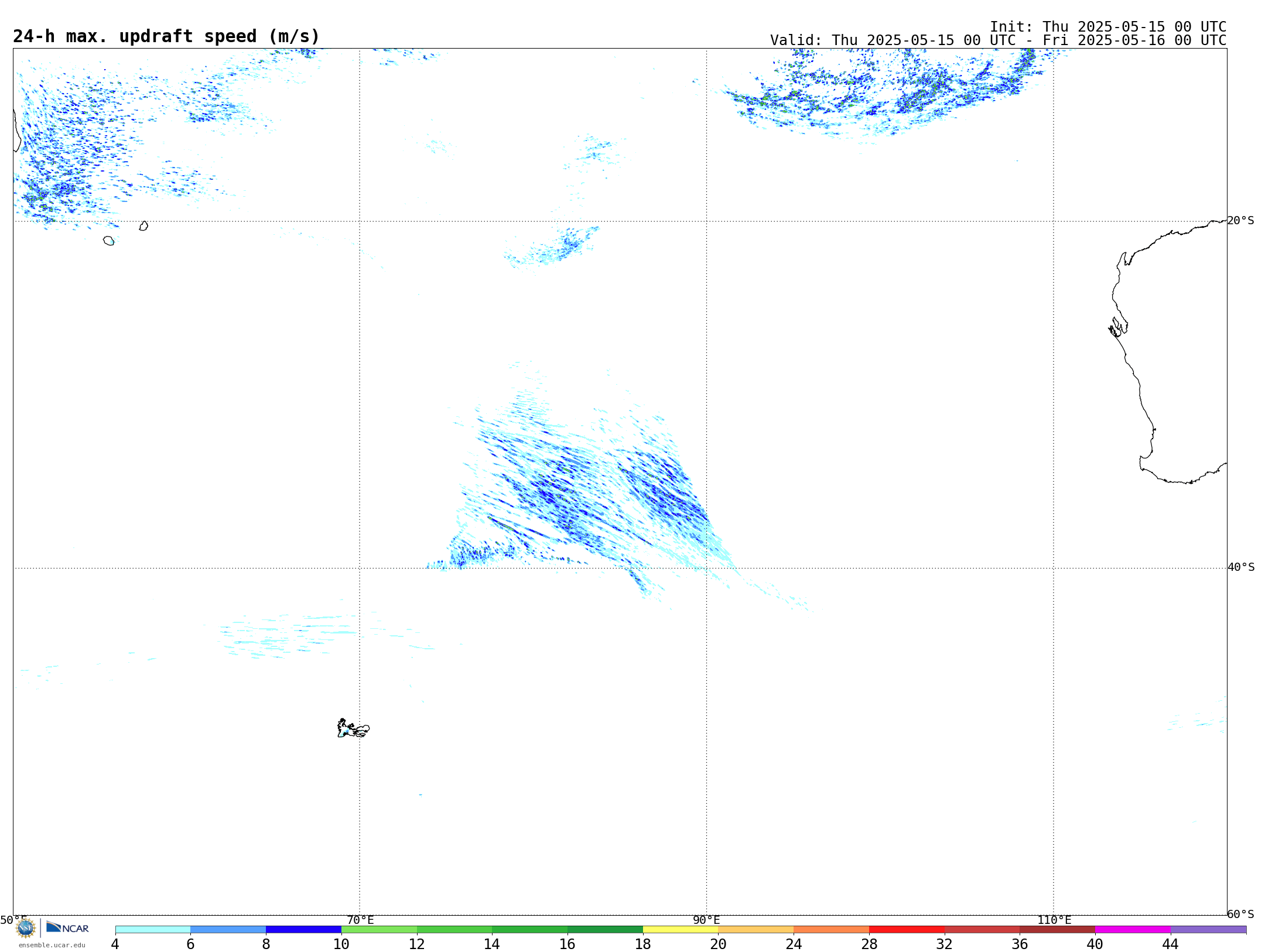
Task: Click the 110°E longitude label
Action: pos(1054,920)
